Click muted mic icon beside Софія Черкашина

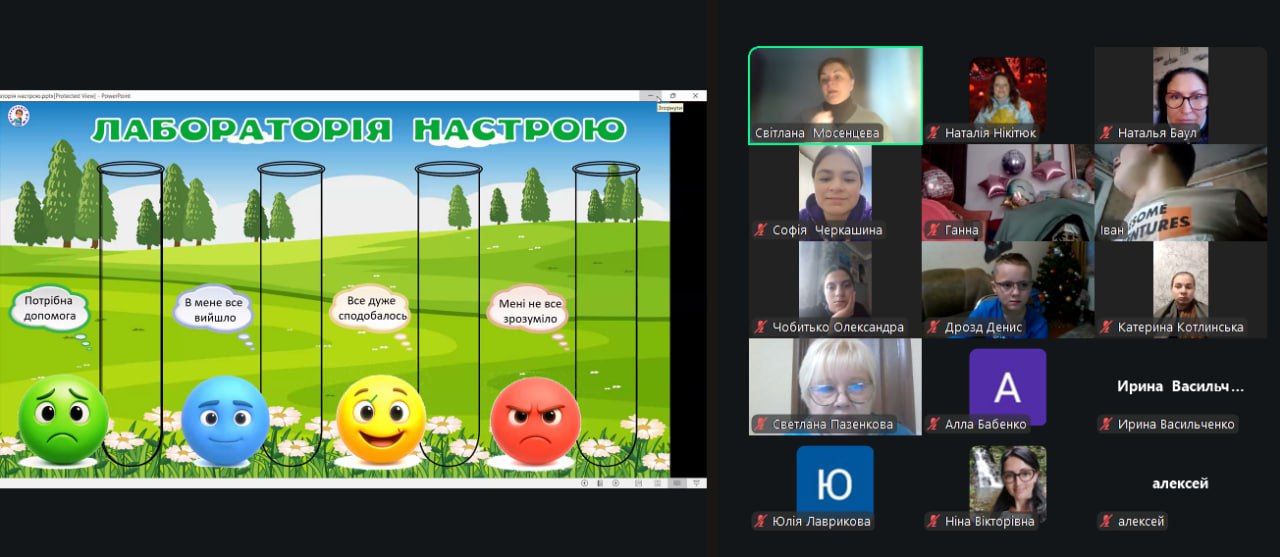tap(761, 230)
